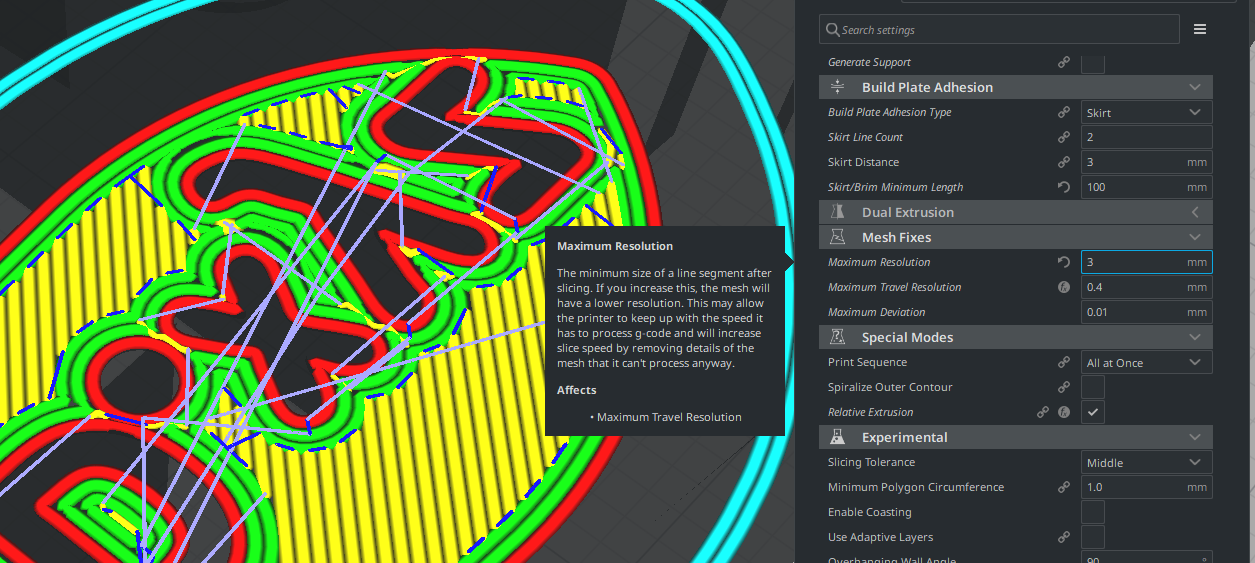Viewport: 1255px width, 563px height.
Task: Click the Special Modes category icon
Action: pos(838,337)
